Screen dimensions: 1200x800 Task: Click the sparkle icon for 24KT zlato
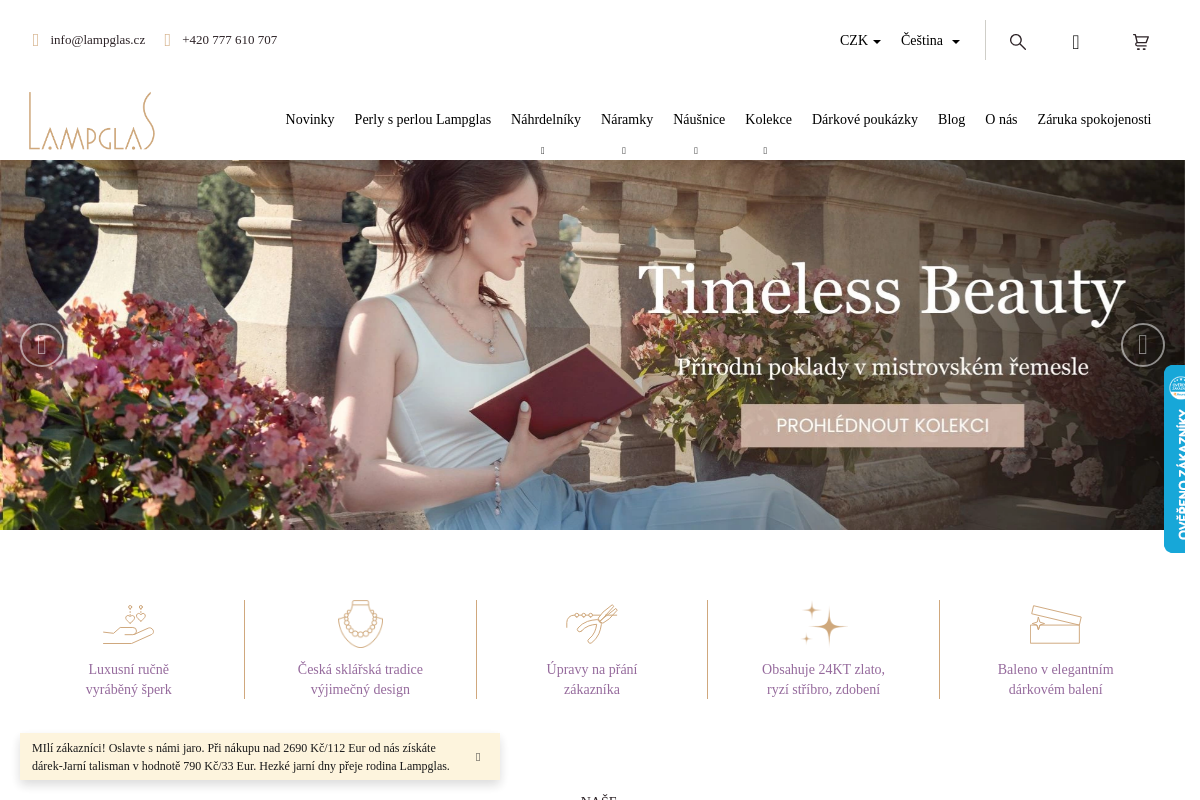(824, 624)
